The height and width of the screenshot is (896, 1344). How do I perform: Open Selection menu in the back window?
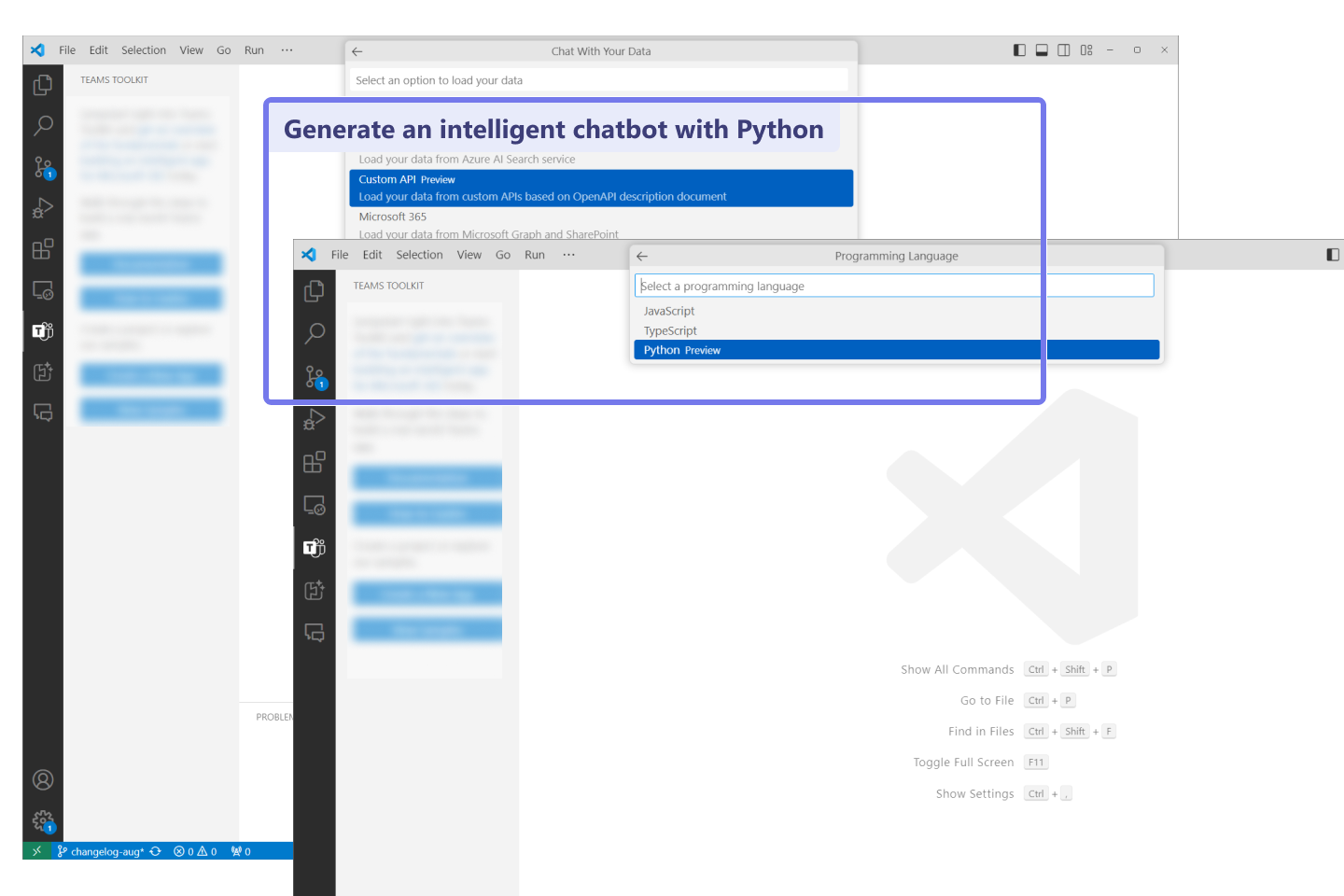144,50
